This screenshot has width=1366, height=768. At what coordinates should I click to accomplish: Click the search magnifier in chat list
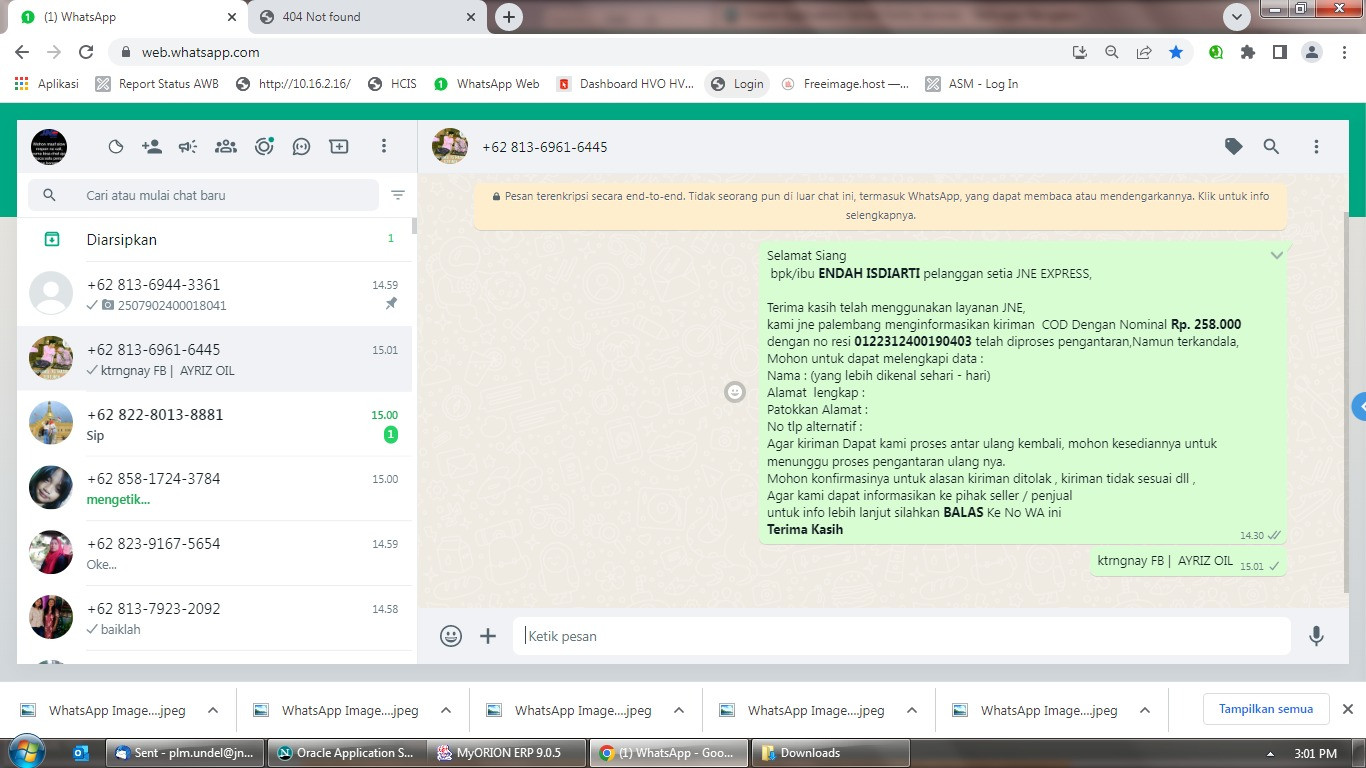49,195
